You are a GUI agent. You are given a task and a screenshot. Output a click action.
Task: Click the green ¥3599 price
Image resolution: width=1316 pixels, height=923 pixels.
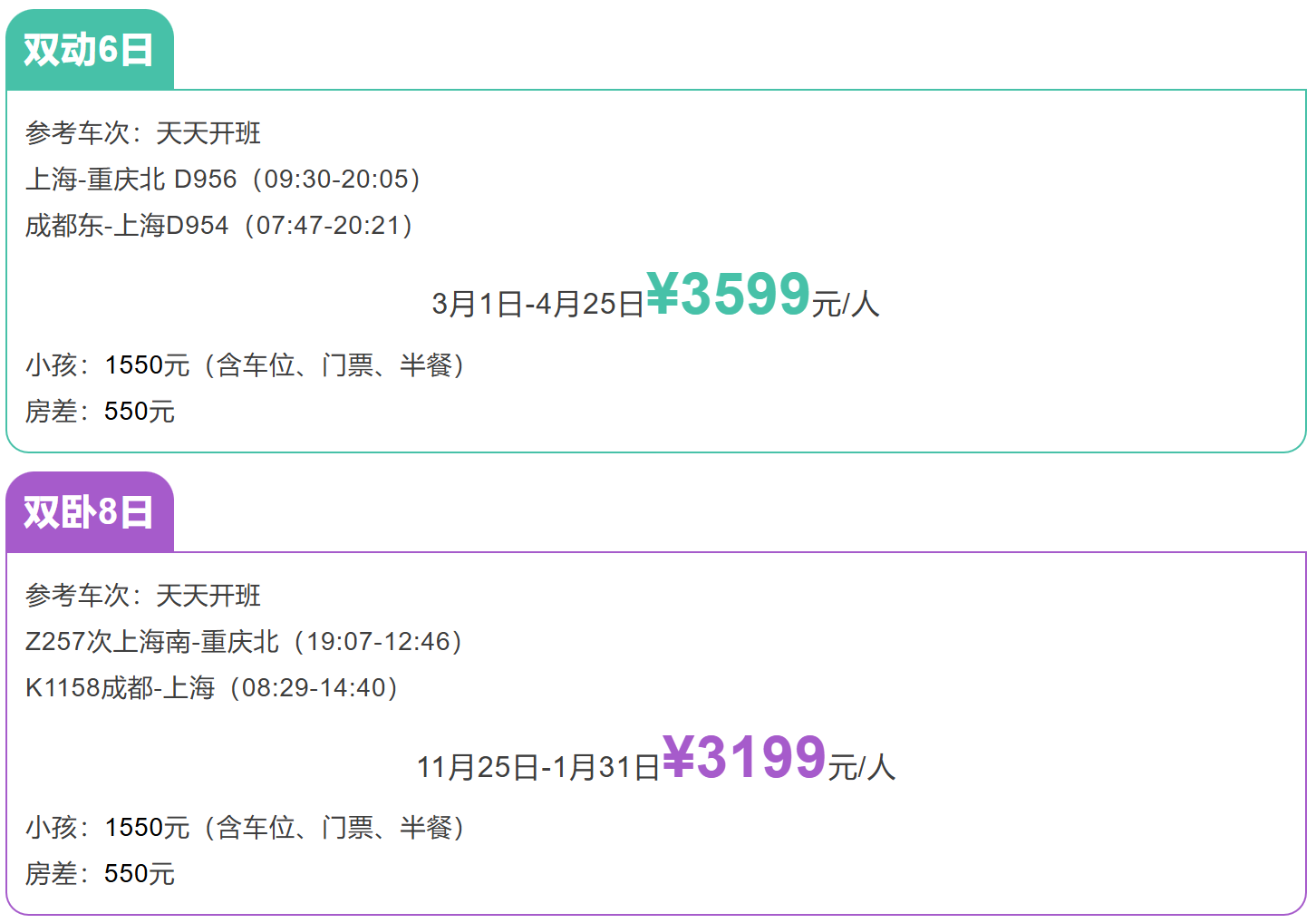click(728, 295)
